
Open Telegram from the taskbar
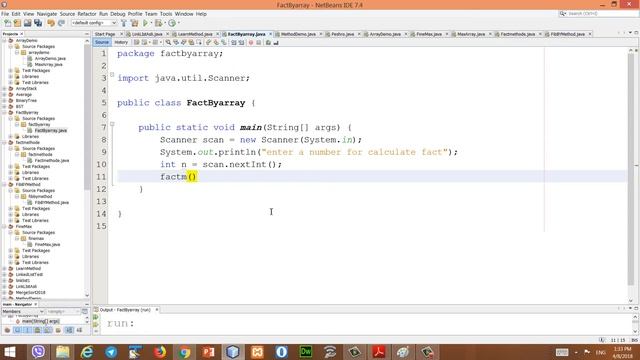click(111, 351)
